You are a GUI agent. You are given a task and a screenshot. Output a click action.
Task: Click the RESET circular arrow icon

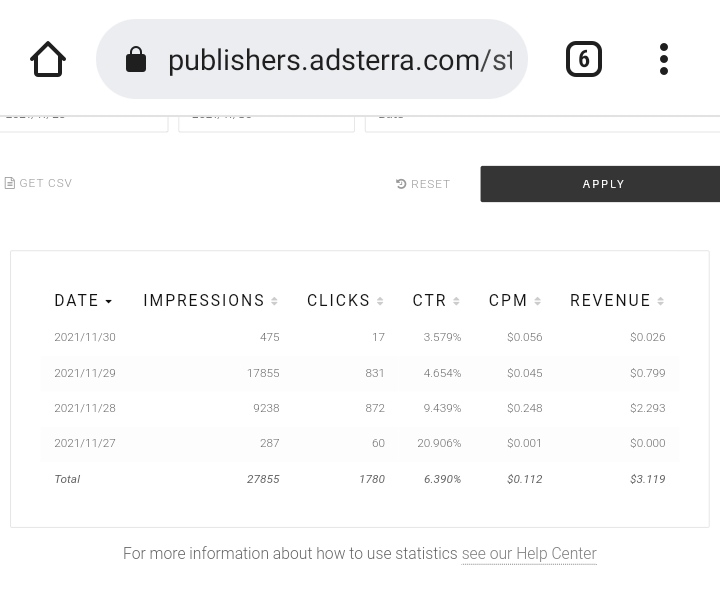pyautogui.click(x=401, y=184)
